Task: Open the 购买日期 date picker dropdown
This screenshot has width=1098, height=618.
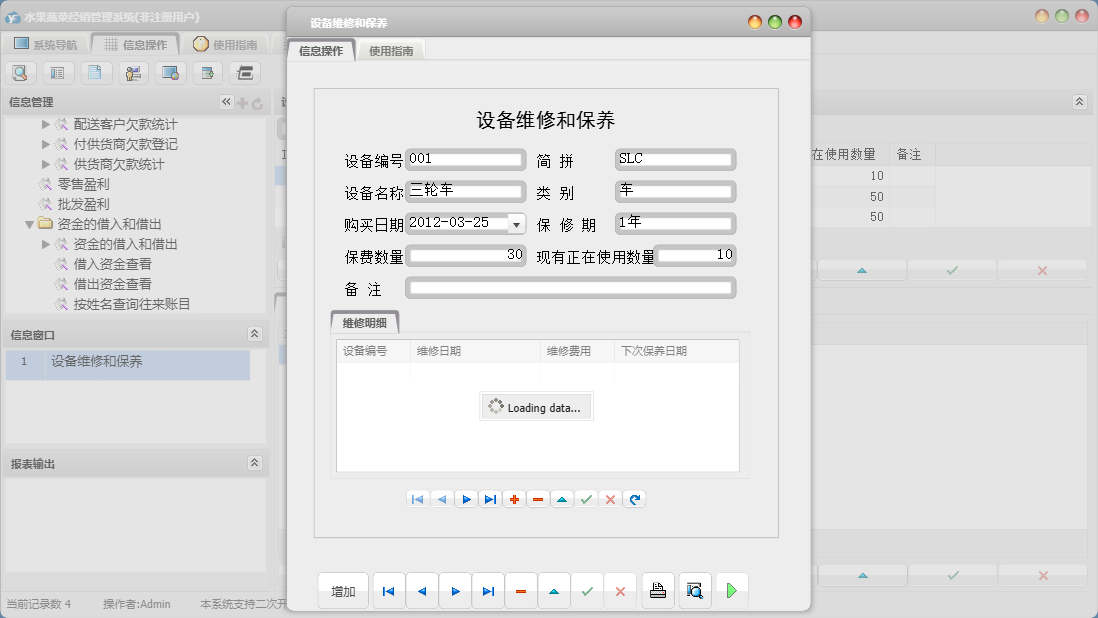Action: point(516,223)
